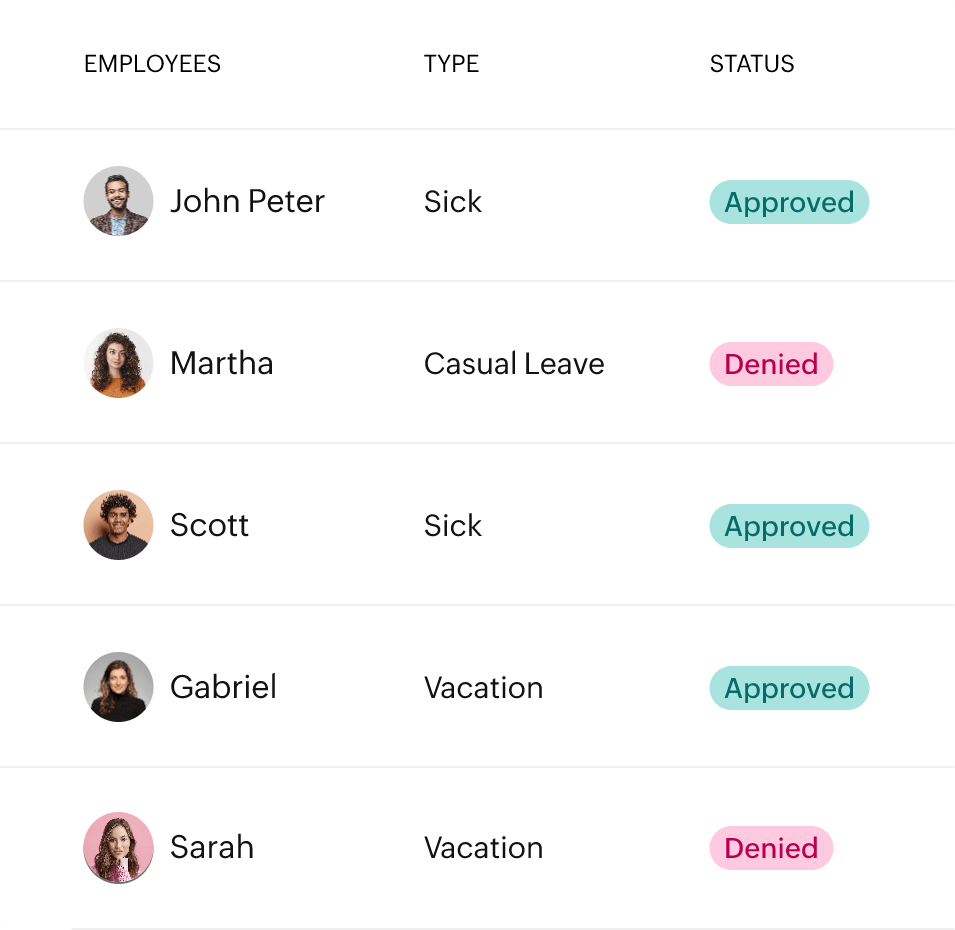Toggle Sarah's Denied status

pos(771,848)
